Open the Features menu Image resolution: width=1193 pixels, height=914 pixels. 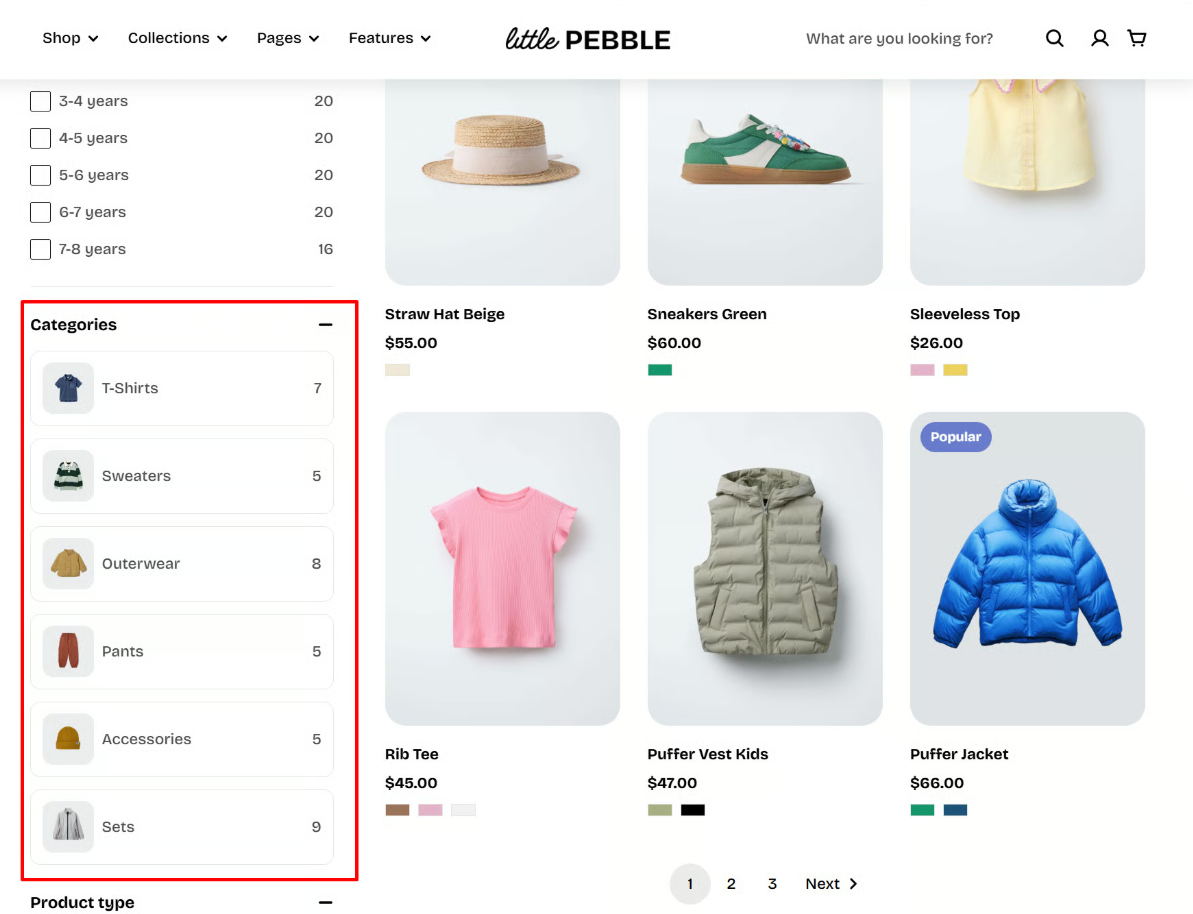[390, 38]
